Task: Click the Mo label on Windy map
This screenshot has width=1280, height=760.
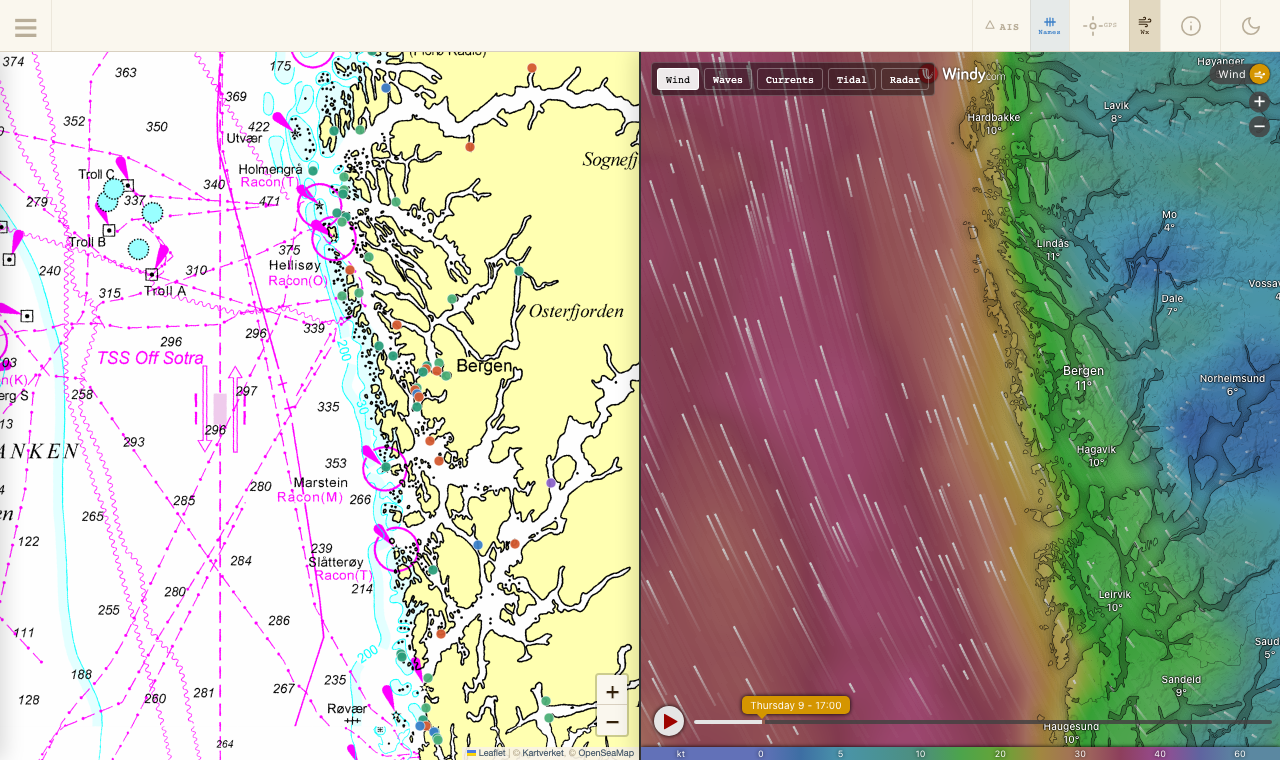Action: pyautogui.click(x=1169, y=214)
